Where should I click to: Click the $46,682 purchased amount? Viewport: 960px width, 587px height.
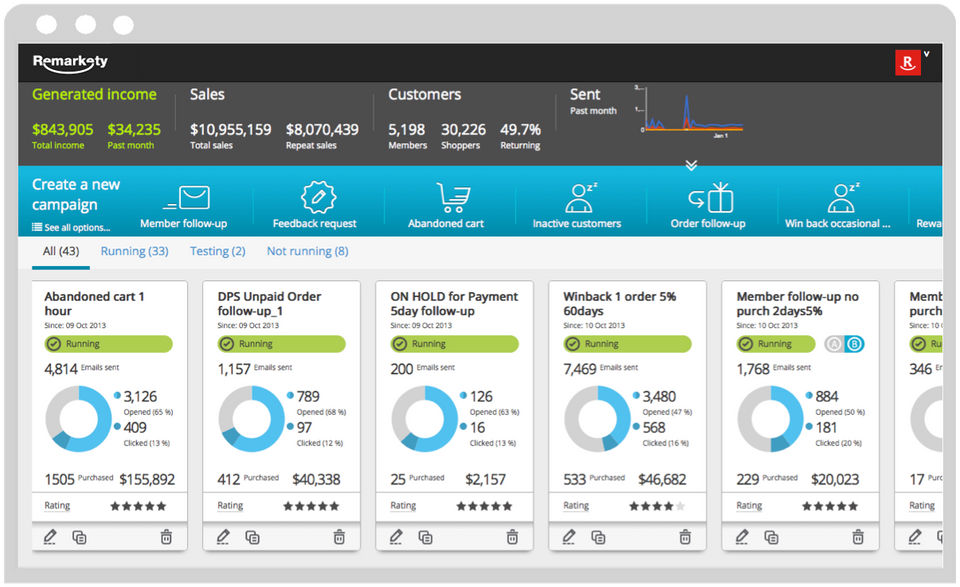pyautogui.click(x=662, y=479)
